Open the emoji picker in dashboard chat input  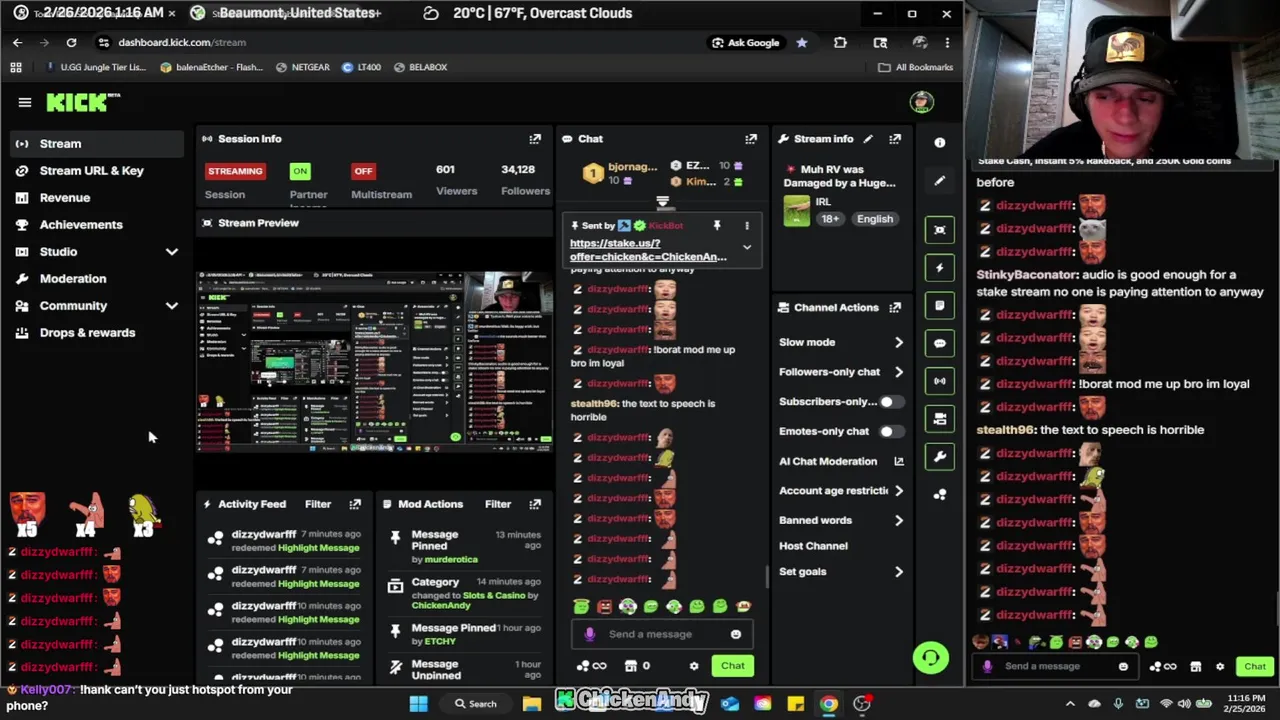tap(736, 634)
